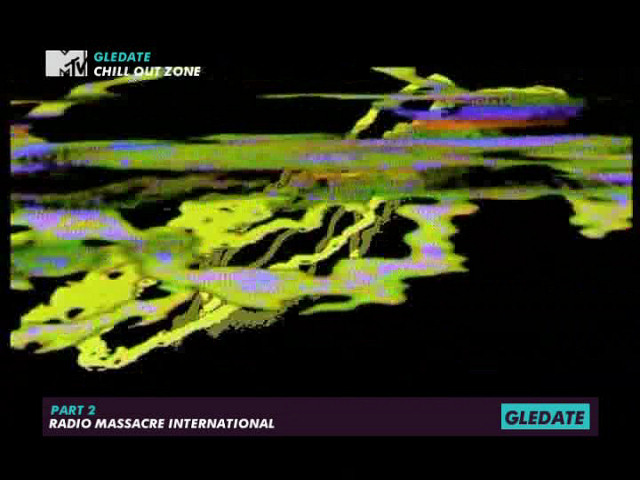Click the MTV logo icon

point(66,63)
